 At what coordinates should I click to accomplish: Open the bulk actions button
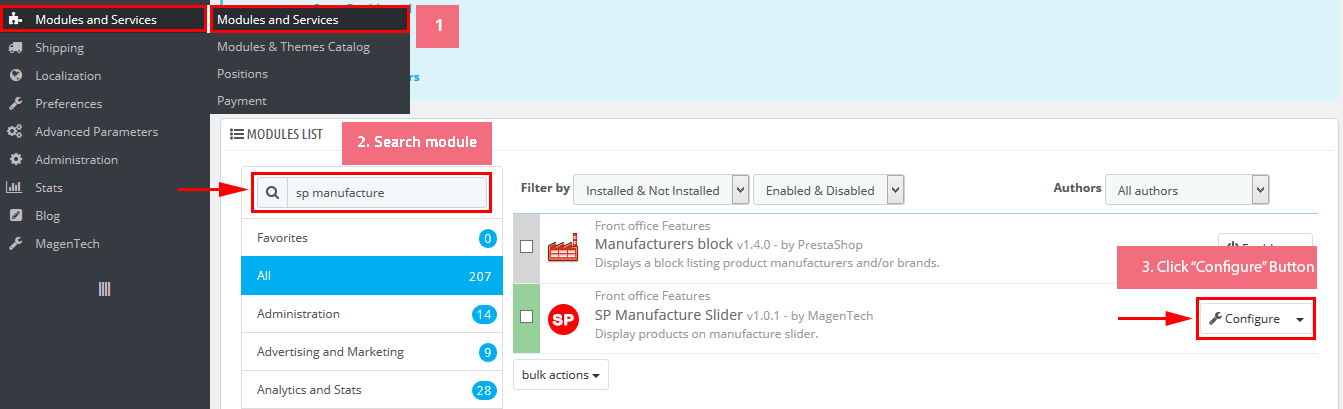560,375
